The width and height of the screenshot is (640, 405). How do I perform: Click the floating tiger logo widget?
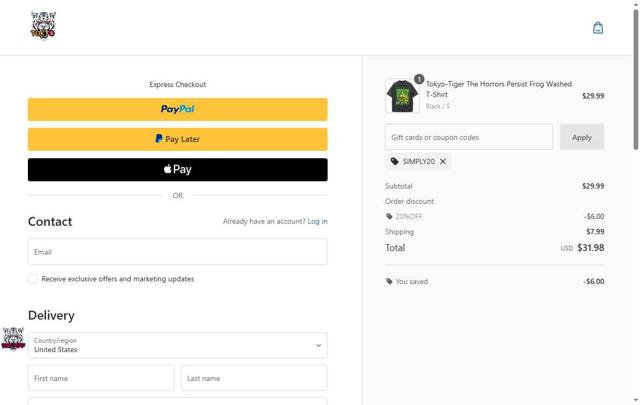(x=13, y=338)
